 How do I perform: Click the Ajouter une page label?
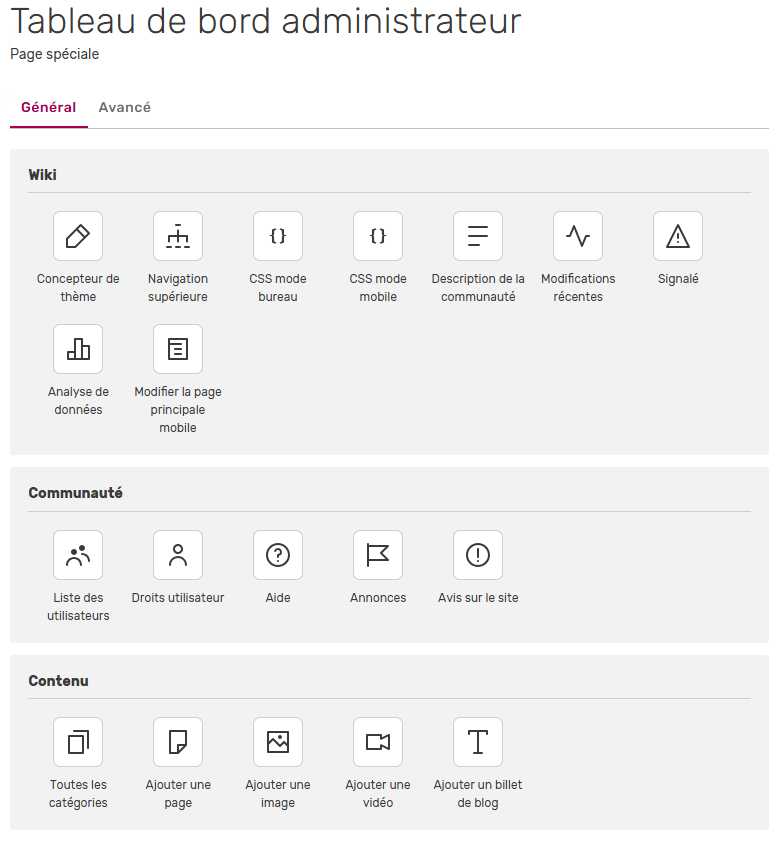[178, 794]
